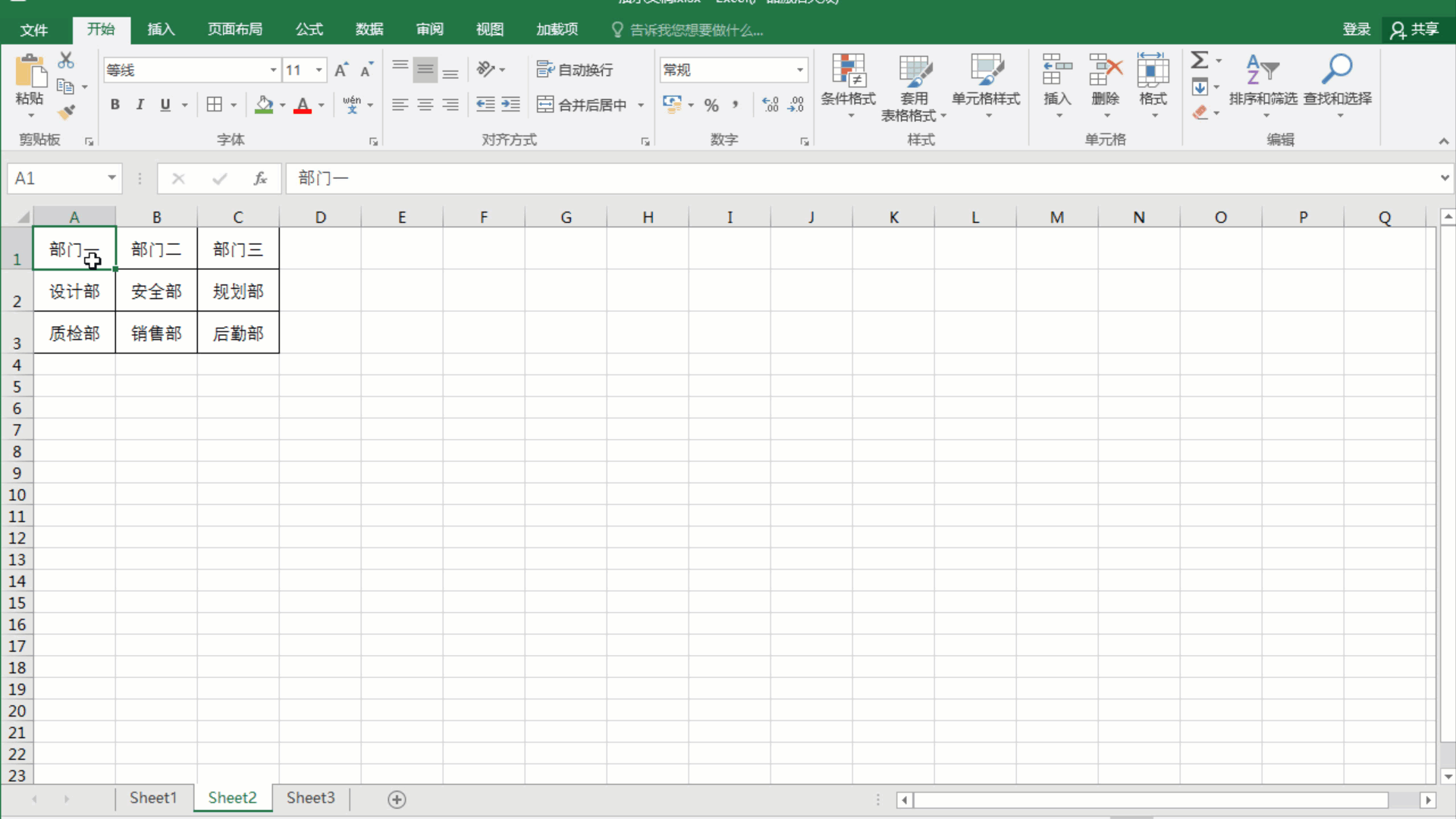Viewport: 1456px width, 819px height.
Task: Open the font color swatch dropdown
Action: click(x=320, y=105)
